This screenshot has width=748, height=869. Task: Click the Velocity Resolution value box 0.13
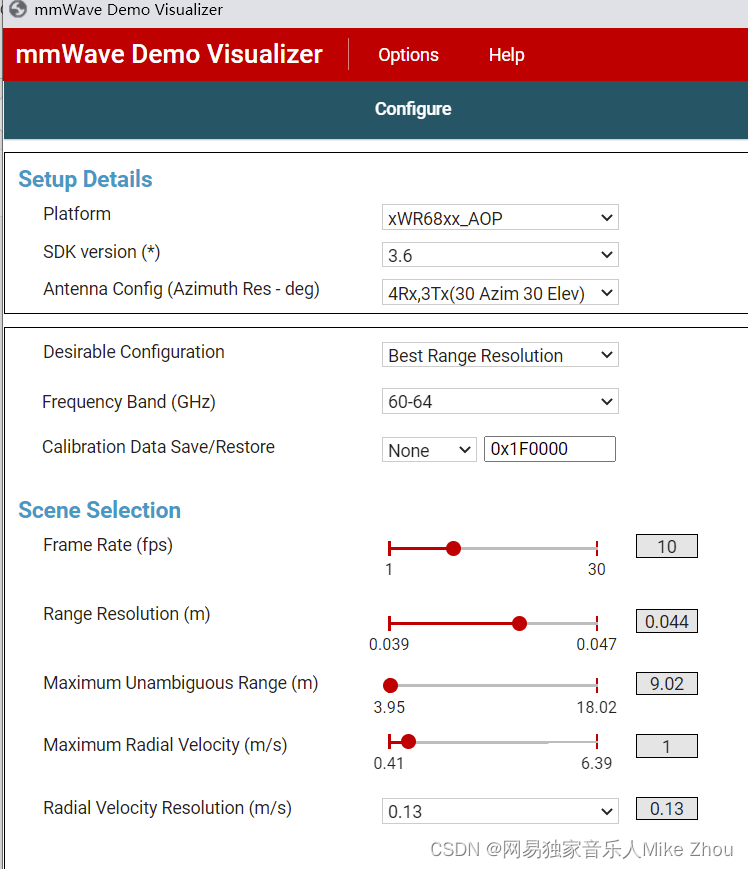667,809
